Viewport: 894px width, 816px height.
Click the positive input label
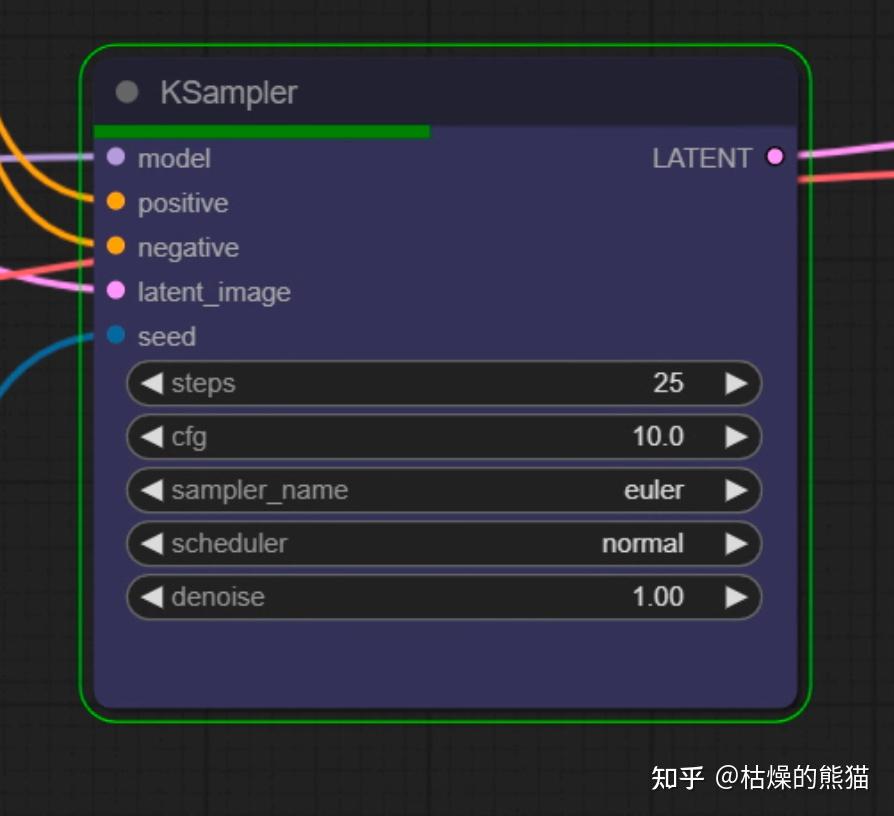click(184, 204)
